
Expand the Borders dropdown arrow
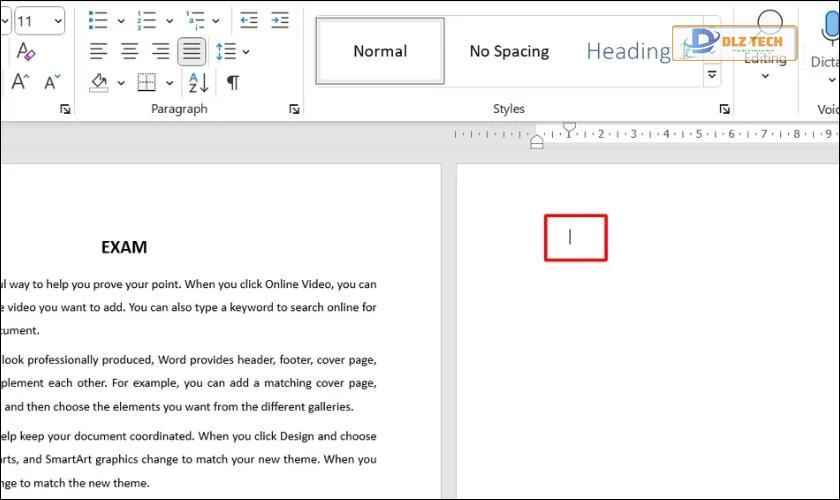[169, 83]
